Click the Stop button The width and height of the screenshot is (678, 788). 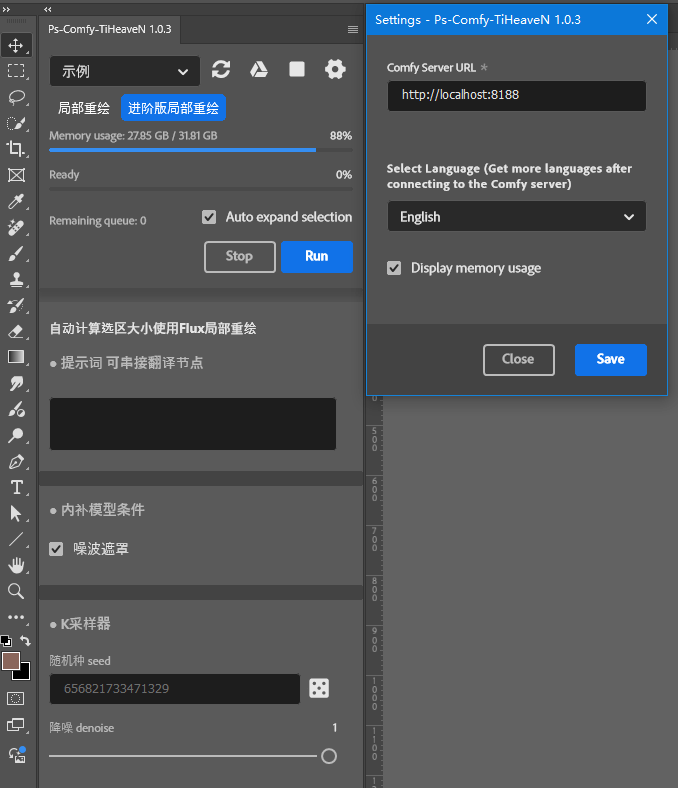click(240, 257)
